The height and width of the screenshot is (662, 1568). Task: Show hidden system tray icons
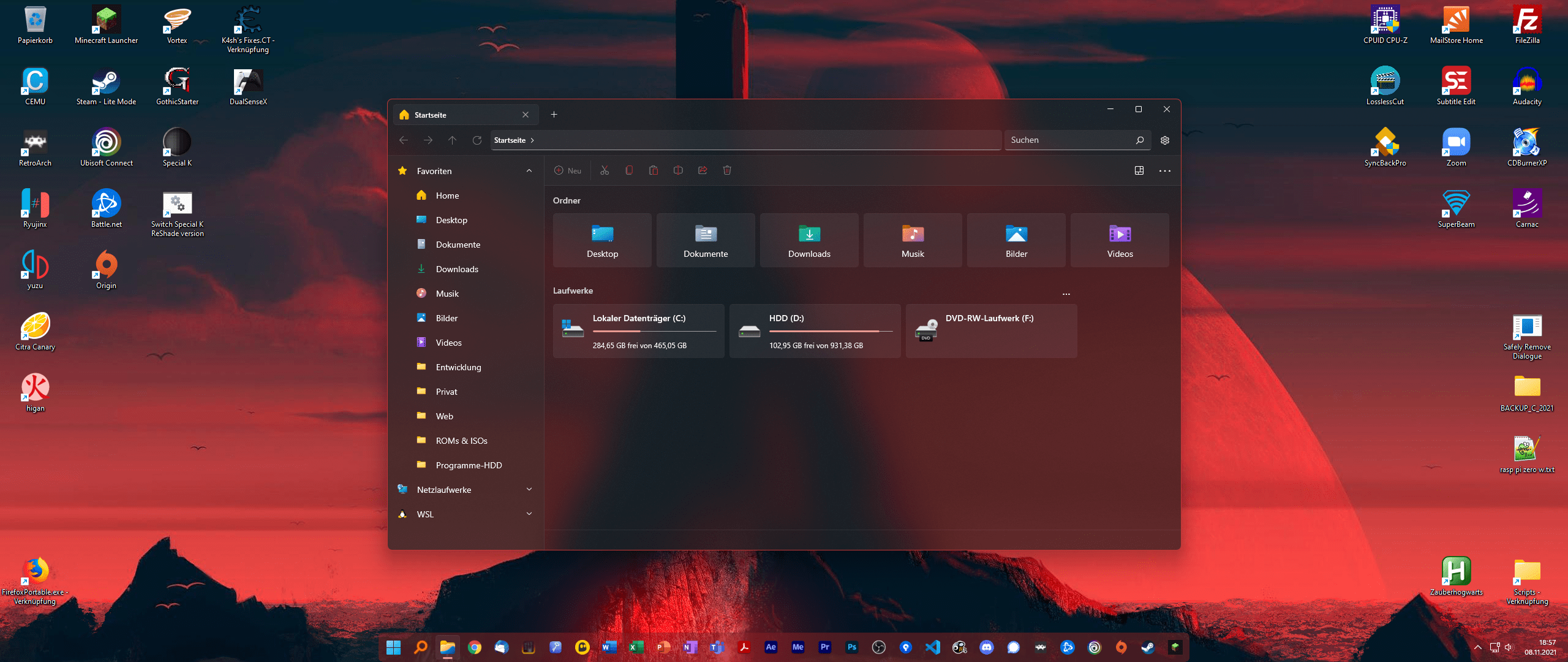coord(1478,647)
